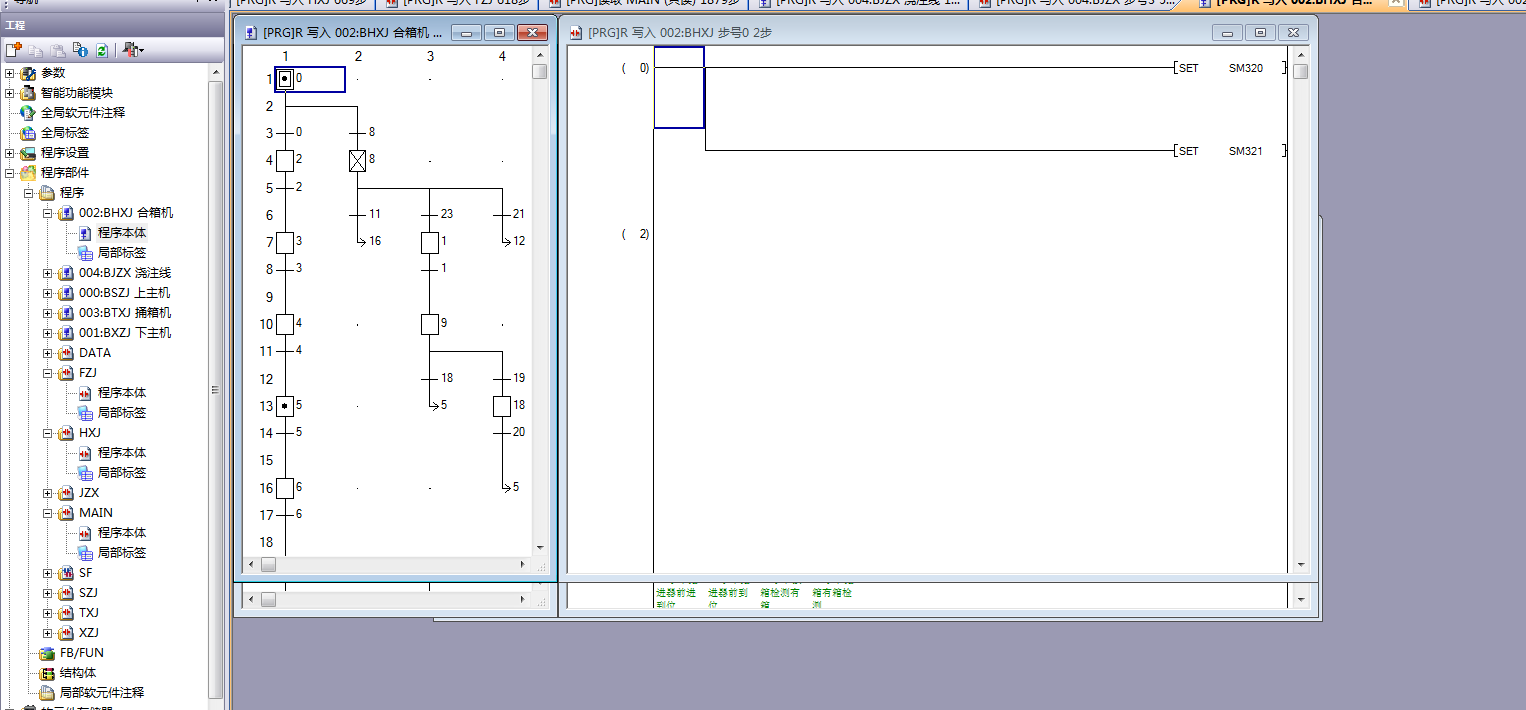
Task: Open the FB/FUN folder icon
Action: coord(47,653)
